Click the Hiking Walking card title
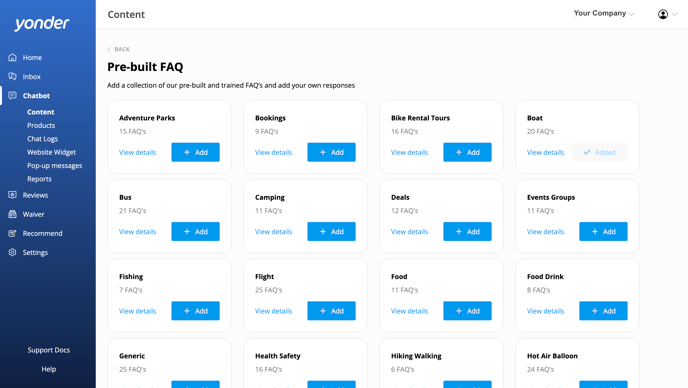This screenshot has height=388, width=688. pos(416,356)
